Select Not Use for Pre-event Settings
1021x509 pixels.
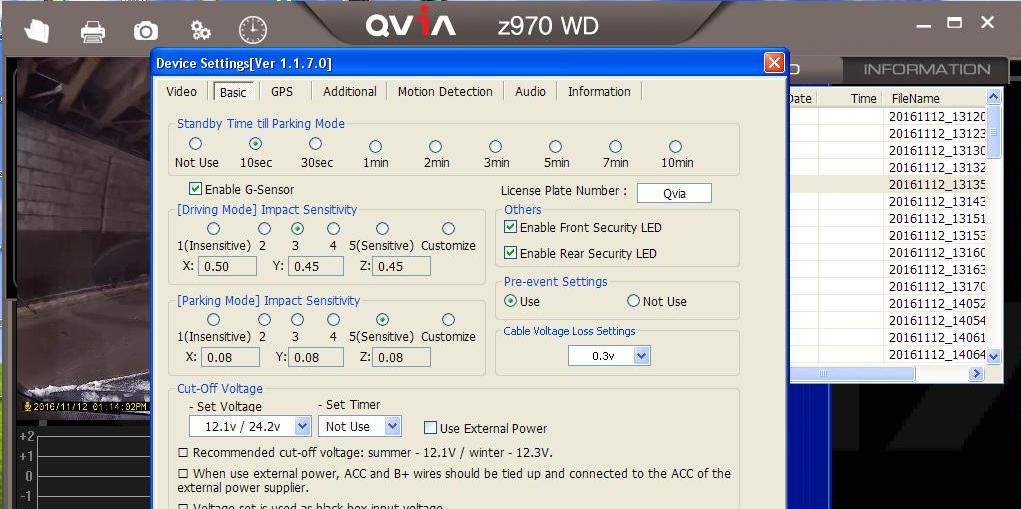pyautogui.click(x=634, y=301)
